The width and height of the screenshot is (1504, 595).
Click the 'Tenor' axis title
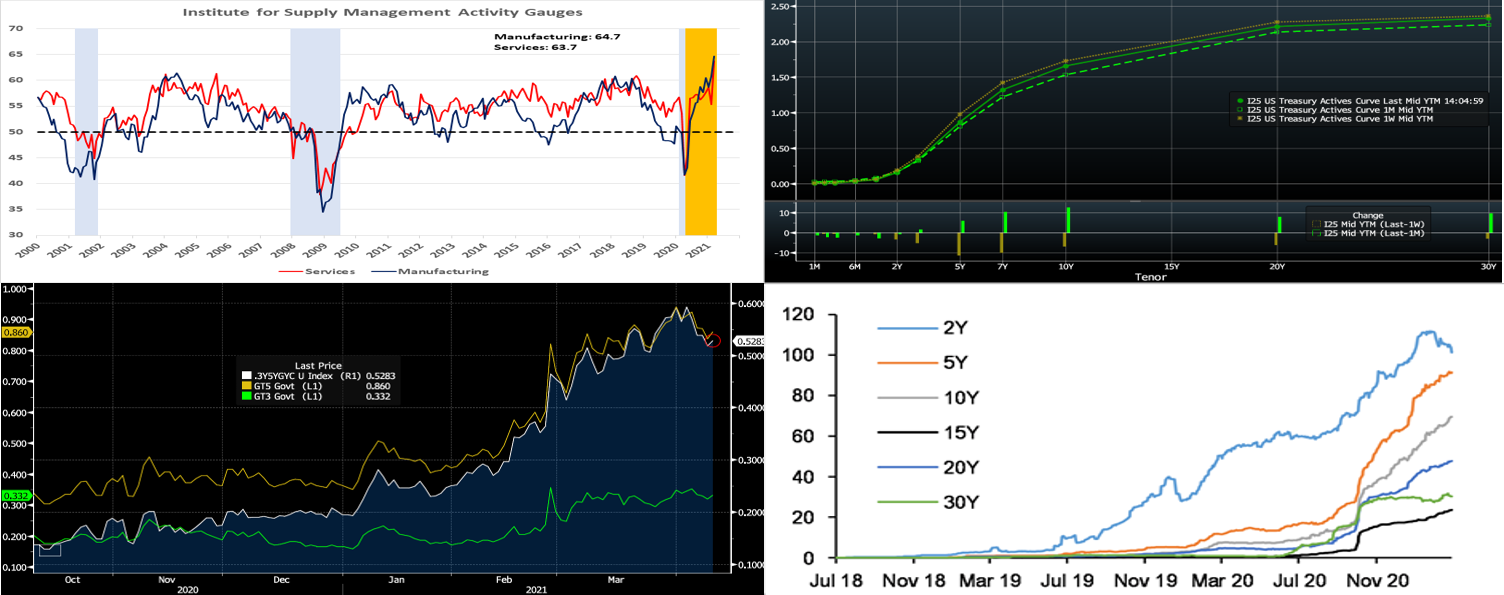1151,276
